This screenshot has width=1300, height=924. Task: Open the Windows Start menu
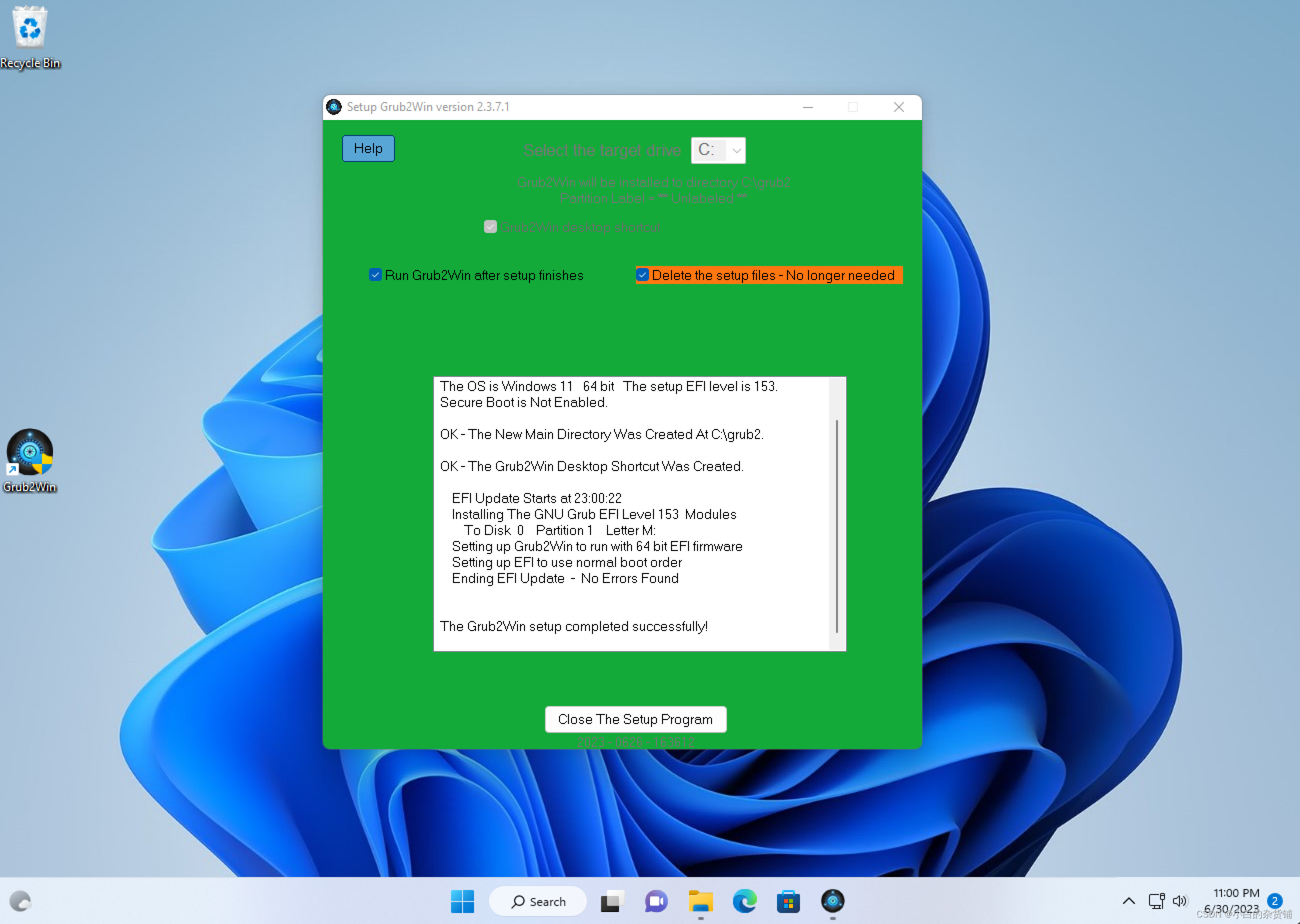pos(462,901)
